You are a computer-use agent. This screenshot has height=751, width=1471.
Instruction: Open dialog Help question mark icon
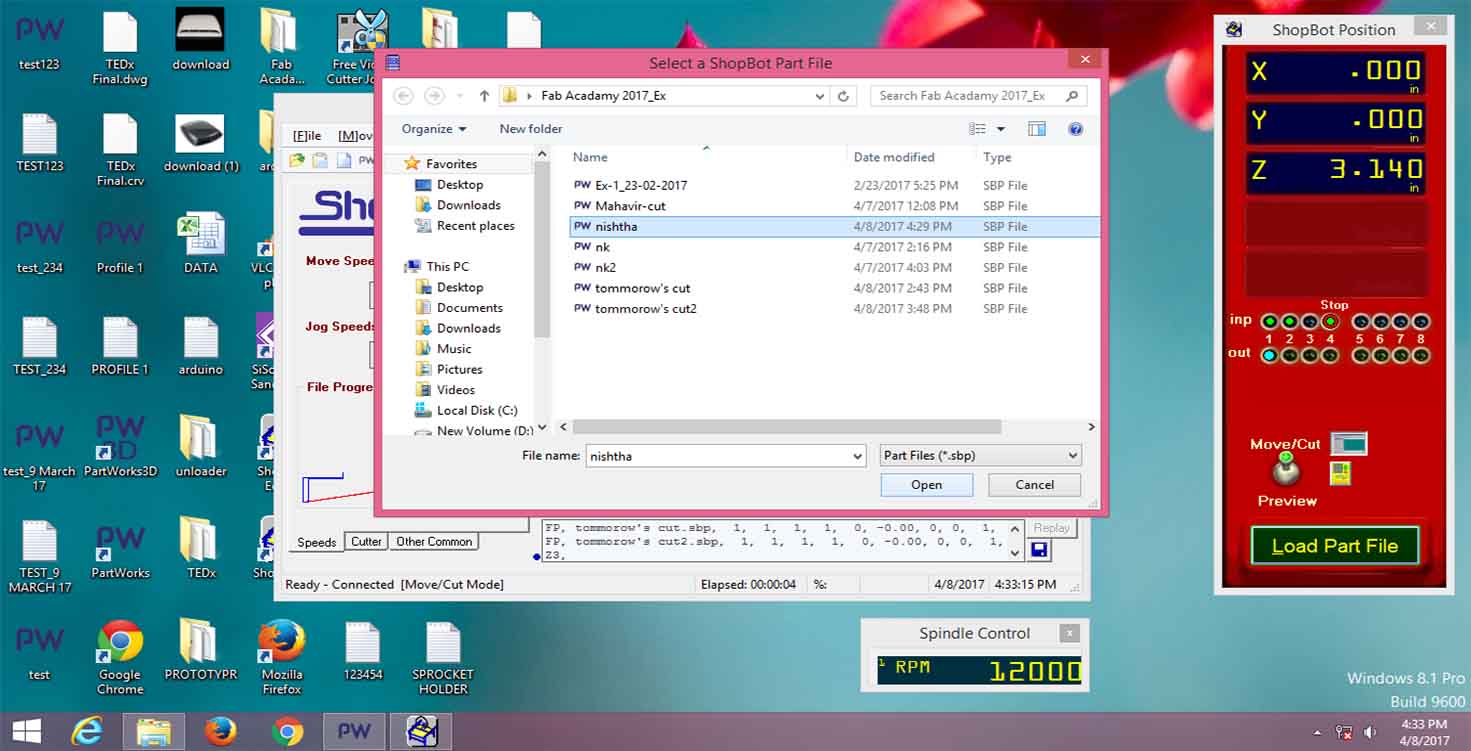click(x=1076, y=129)
